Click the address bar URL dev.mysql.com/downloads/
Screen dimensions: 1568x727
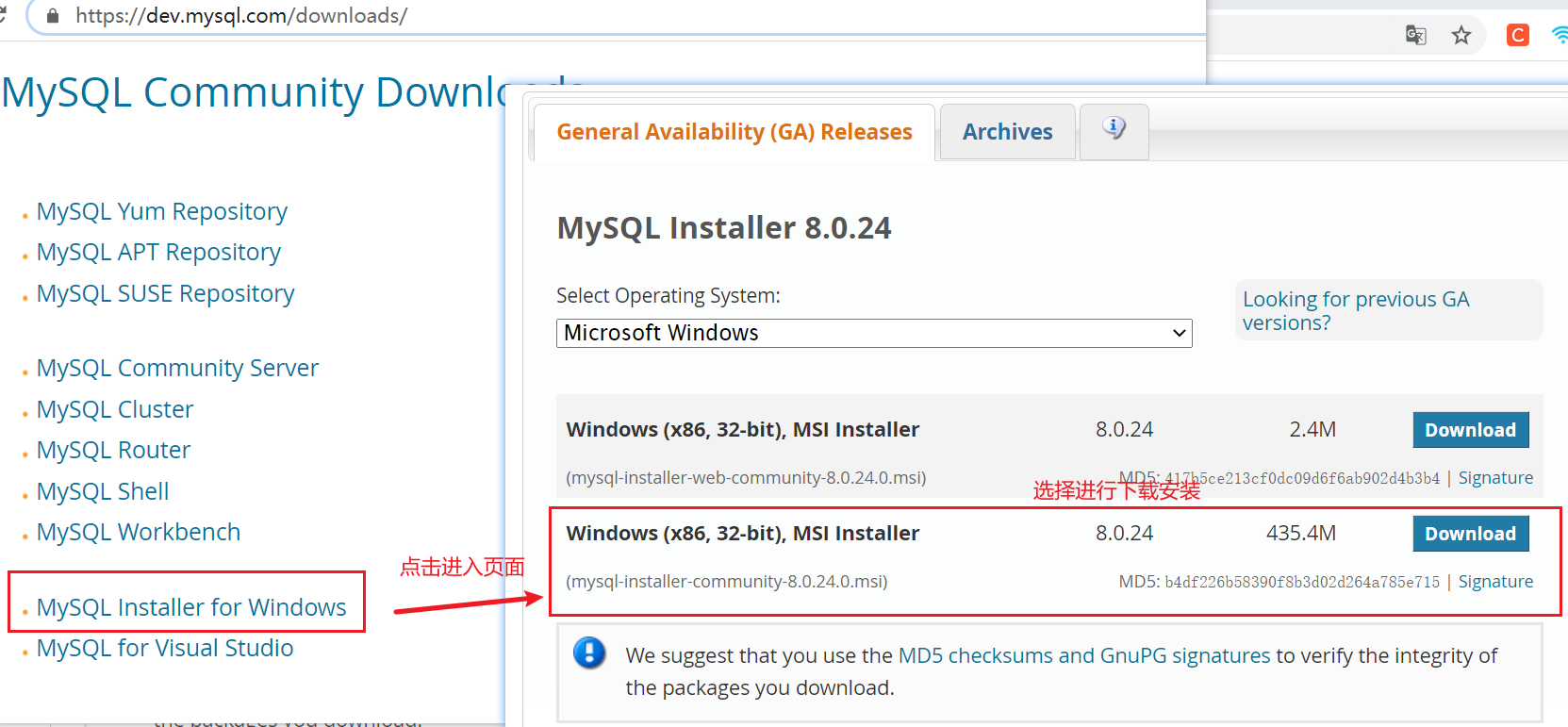(241, 16)
